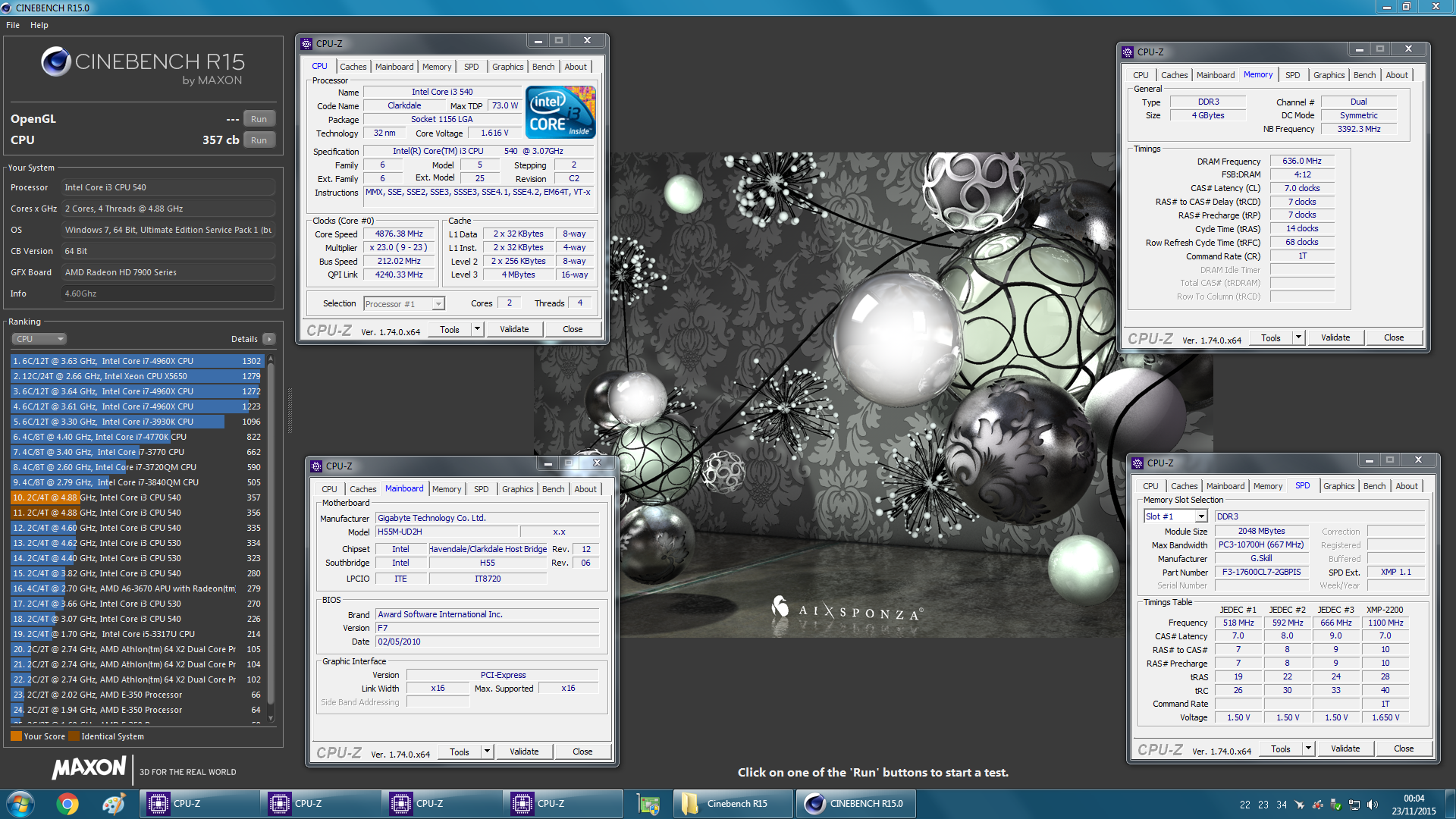
Task: Switch to Caches tab in CPU window
Action: 353,67
